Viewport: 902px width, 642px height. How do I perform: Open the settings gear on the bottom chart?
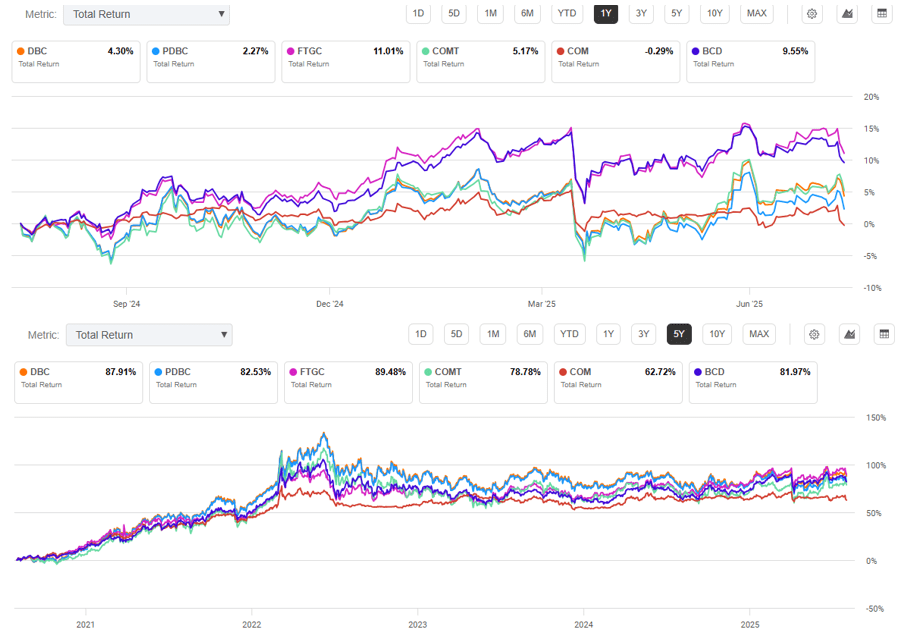(x=814, y=334)
